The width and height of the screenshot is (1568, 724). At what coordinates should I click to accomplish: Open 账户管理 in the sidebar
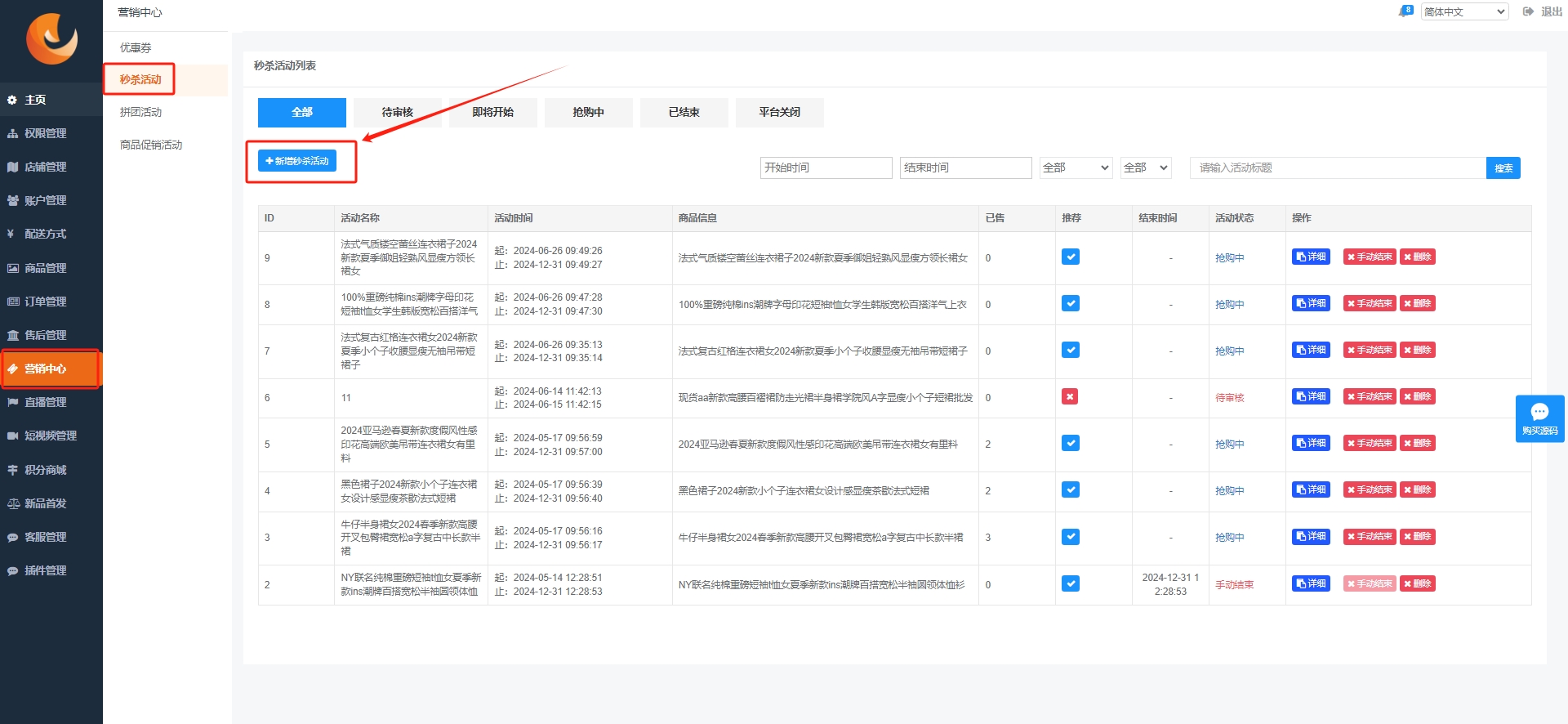point(51,200)
